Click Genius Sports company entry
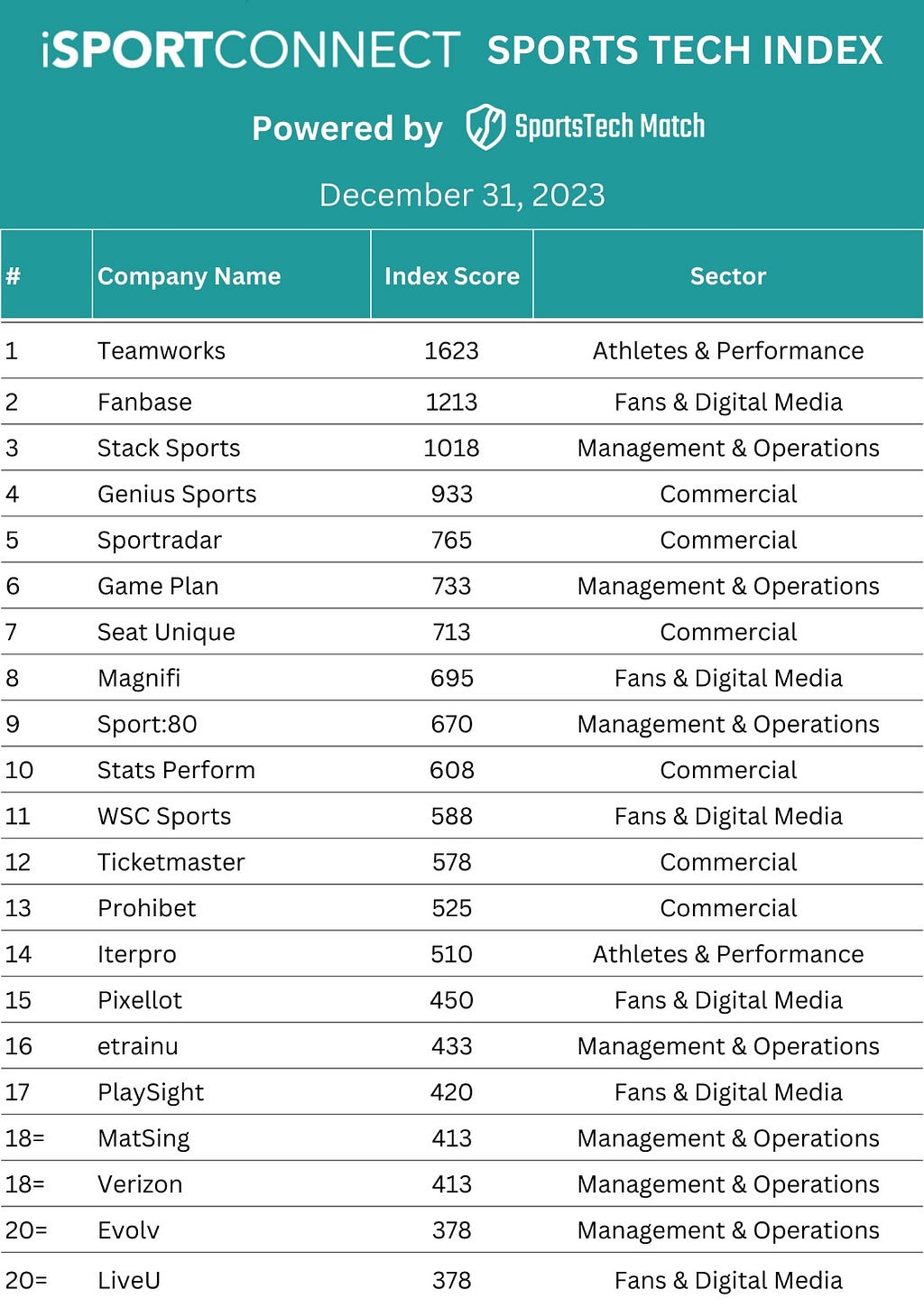 [177, 495]
